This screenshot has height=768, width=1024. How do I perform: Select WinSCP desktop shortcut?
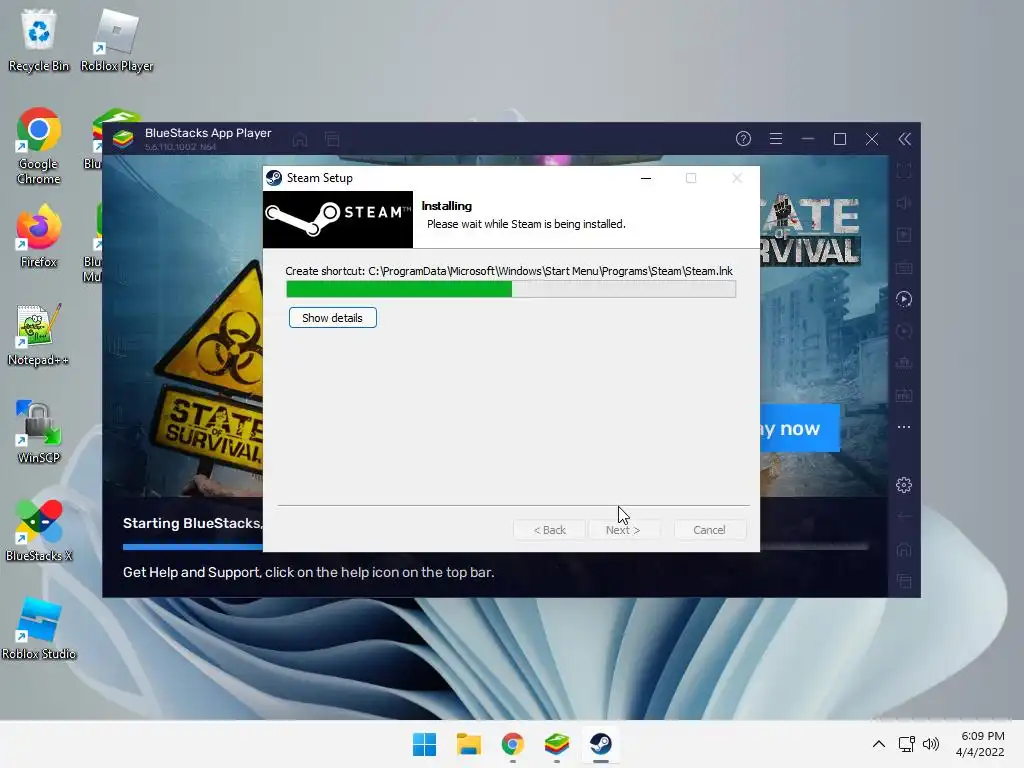[39, 432]
